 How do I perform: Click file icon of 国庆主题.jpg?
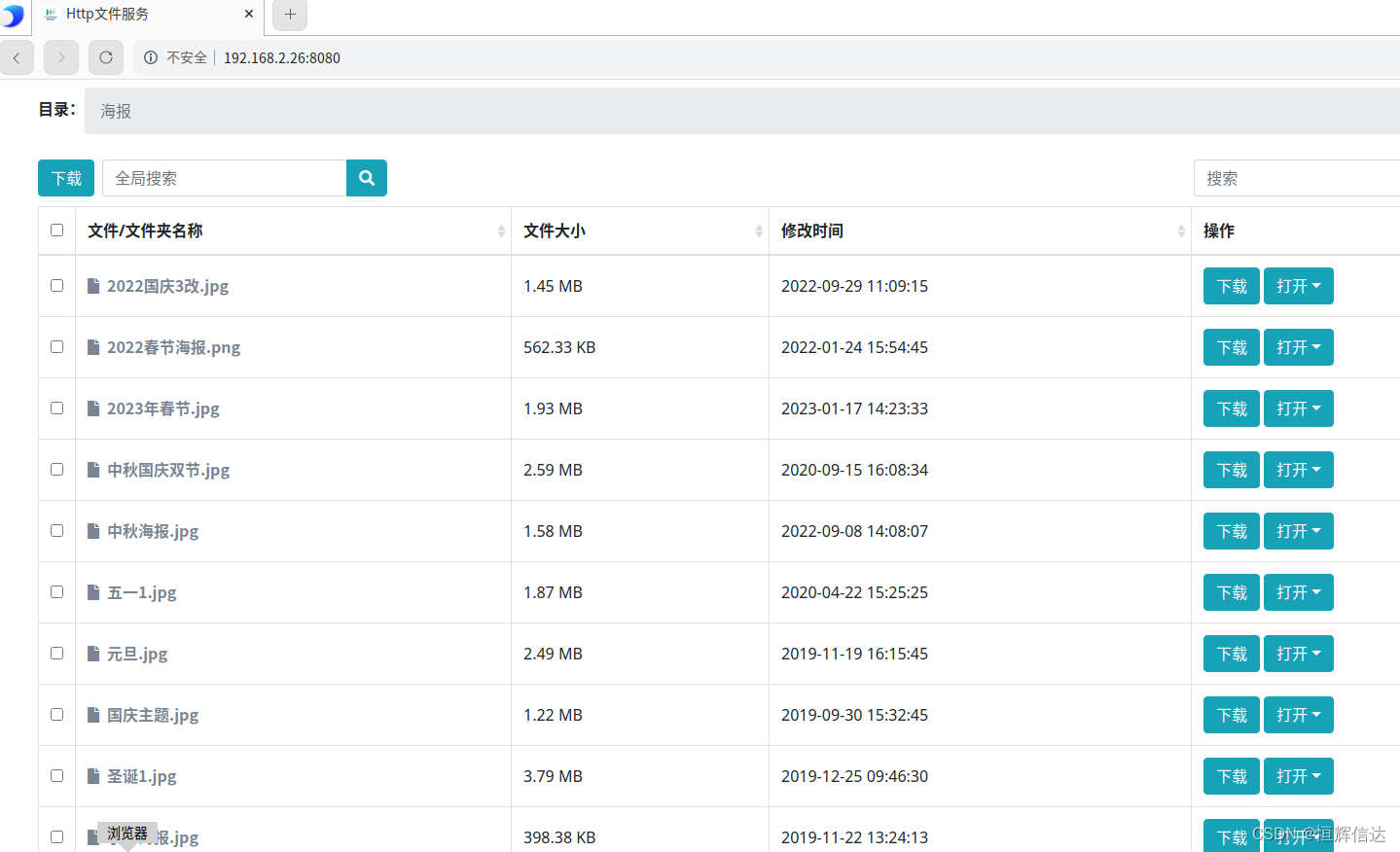(x=93, y=715)
